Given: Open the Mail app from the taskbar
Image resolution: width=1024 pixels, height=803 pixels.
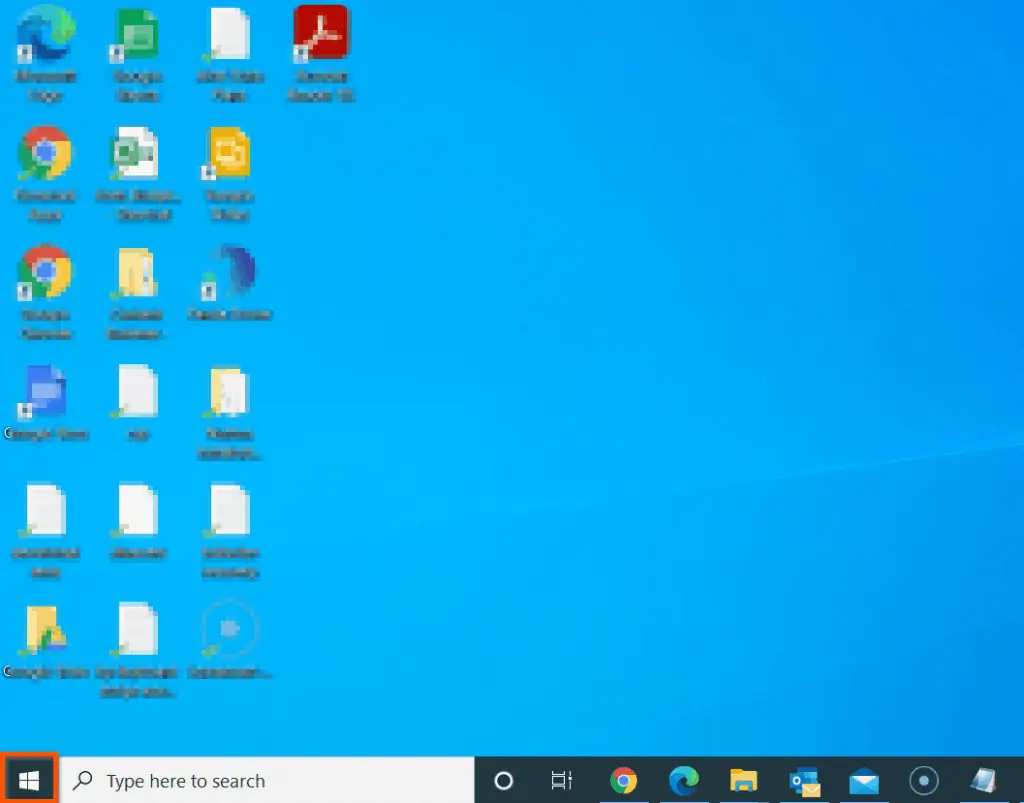Looking at the screenshot, I should coord(862,780).
